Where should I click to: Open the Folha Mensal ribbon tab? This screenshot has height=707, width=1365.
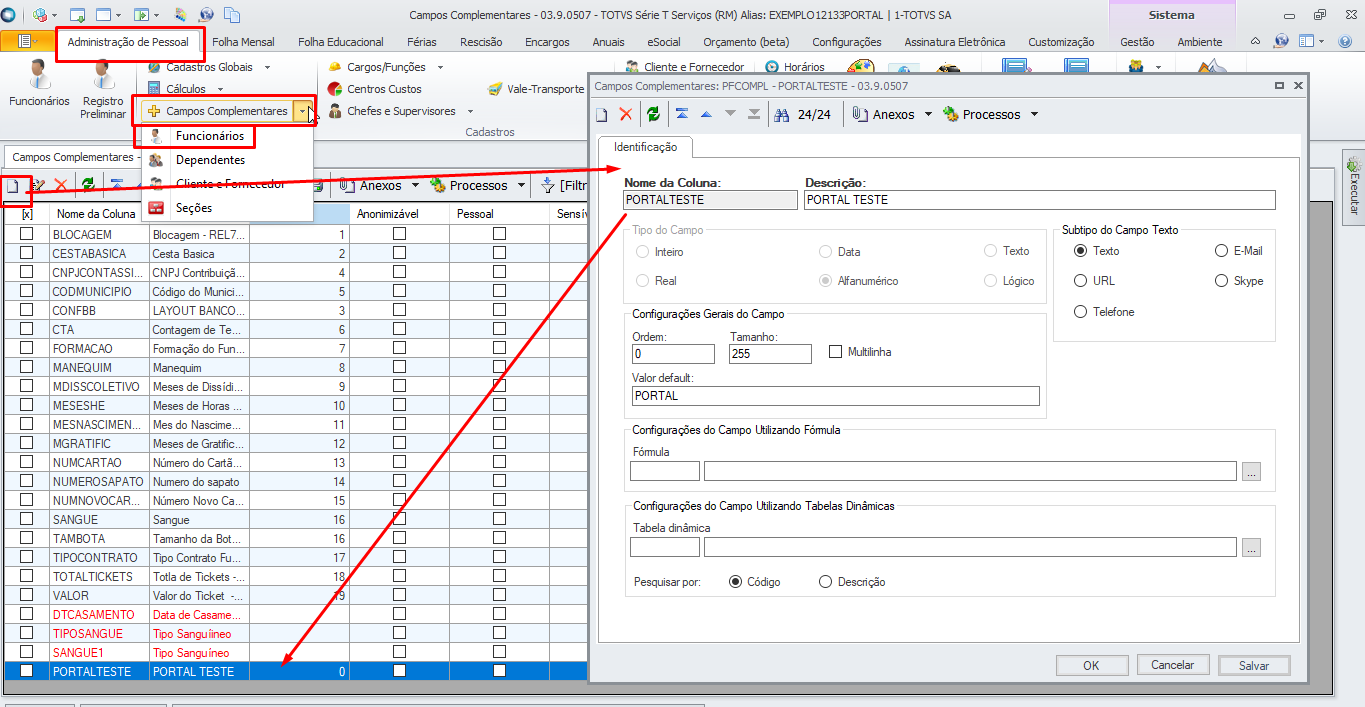243,42
